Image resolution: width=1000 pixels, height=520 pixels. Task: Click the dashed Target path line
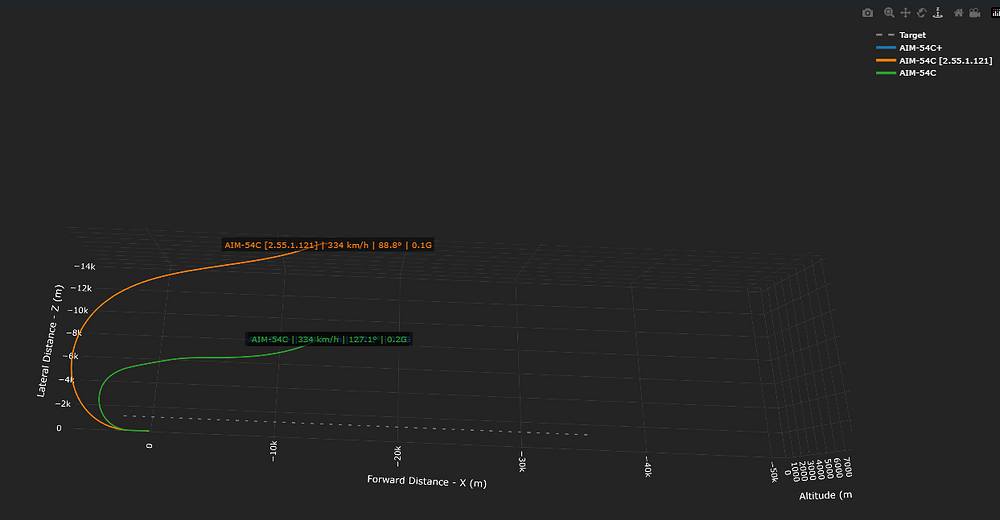pos(355,424)
